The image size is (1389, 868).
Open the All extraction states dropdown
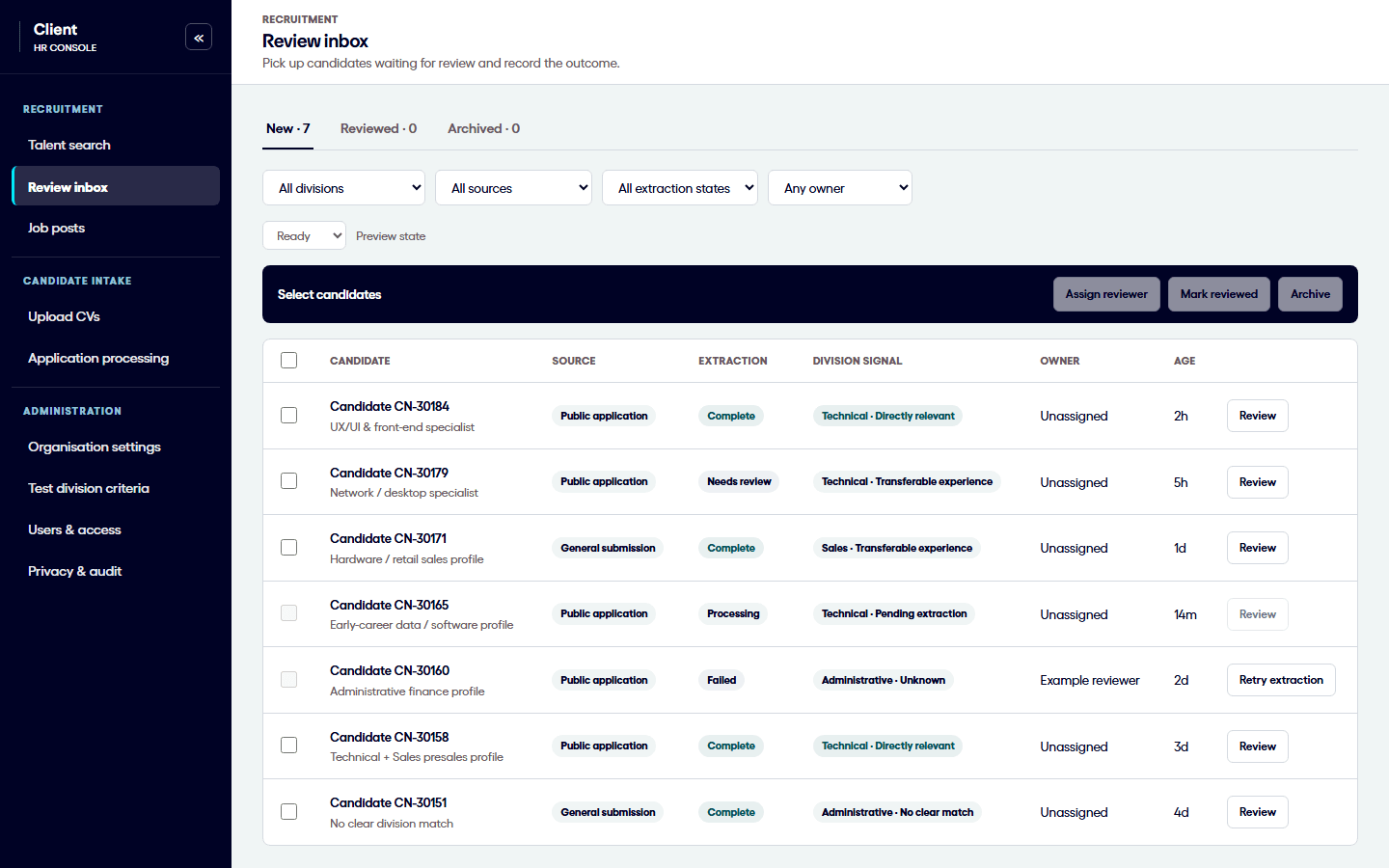pos(680,188)
